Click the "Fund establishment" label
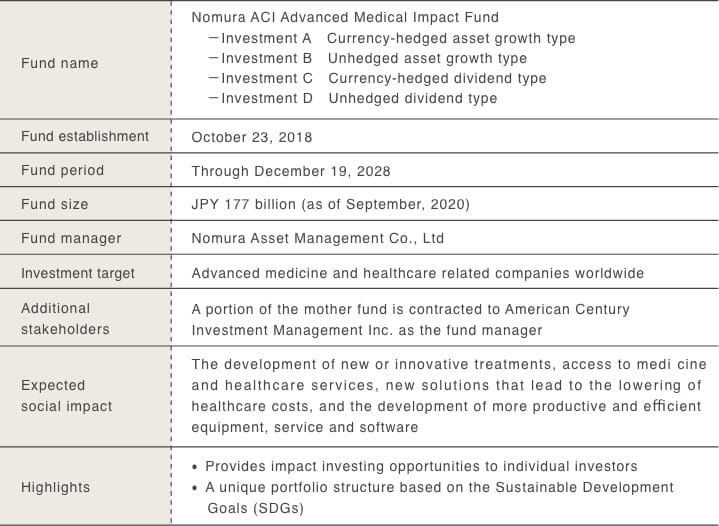The height and width of the screenshot is (526, 719). coord(85,136)
